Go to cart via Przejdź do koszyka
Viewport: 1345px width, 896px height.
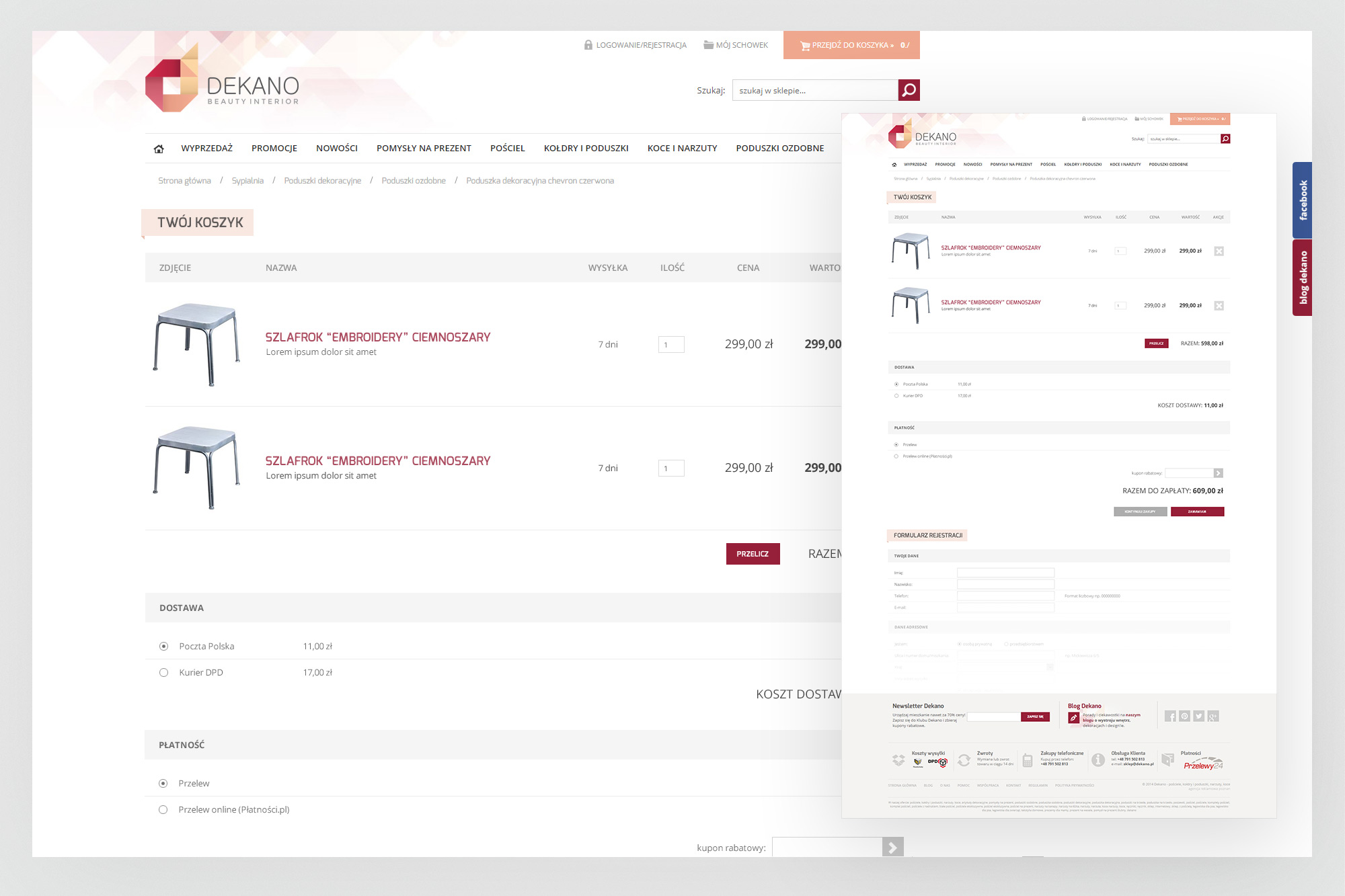[x=851, y=45]
